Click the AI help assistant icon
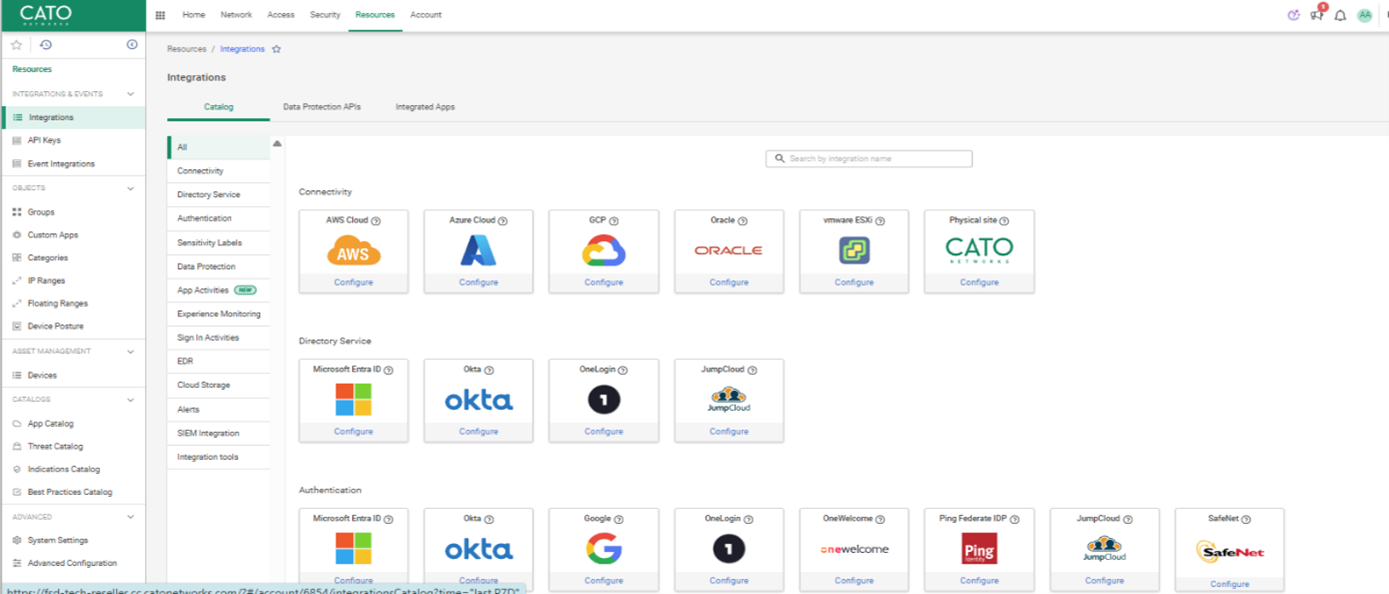The height and width of the screenshot is (594, 1389). tap(1294, 15)
